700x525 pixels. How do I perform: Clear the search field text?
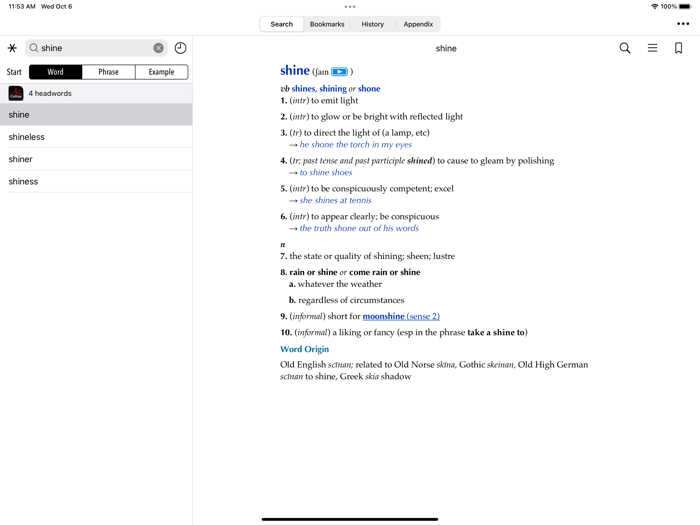point(158,48)
